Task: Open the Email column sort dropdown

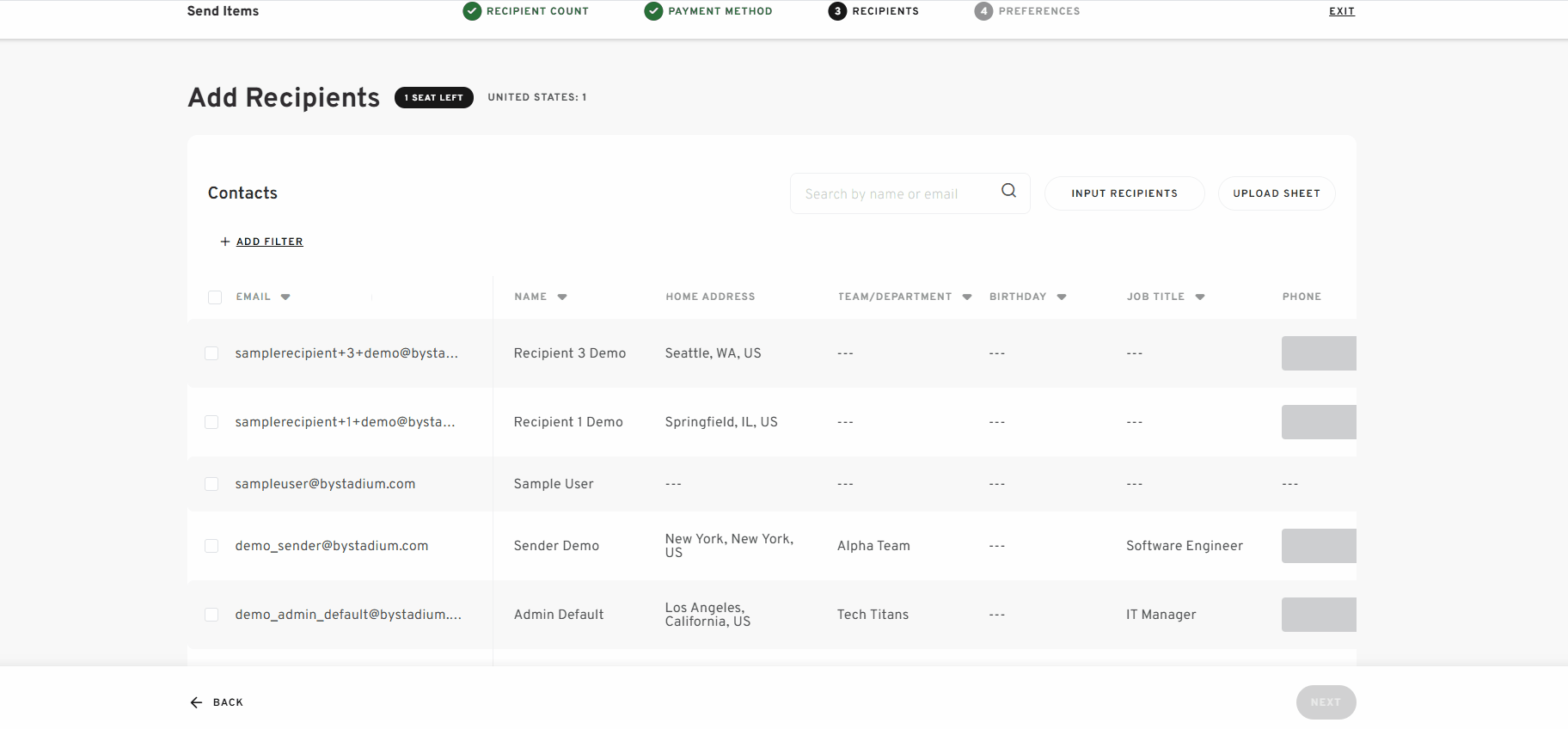Action: click(x=285, y=297)
